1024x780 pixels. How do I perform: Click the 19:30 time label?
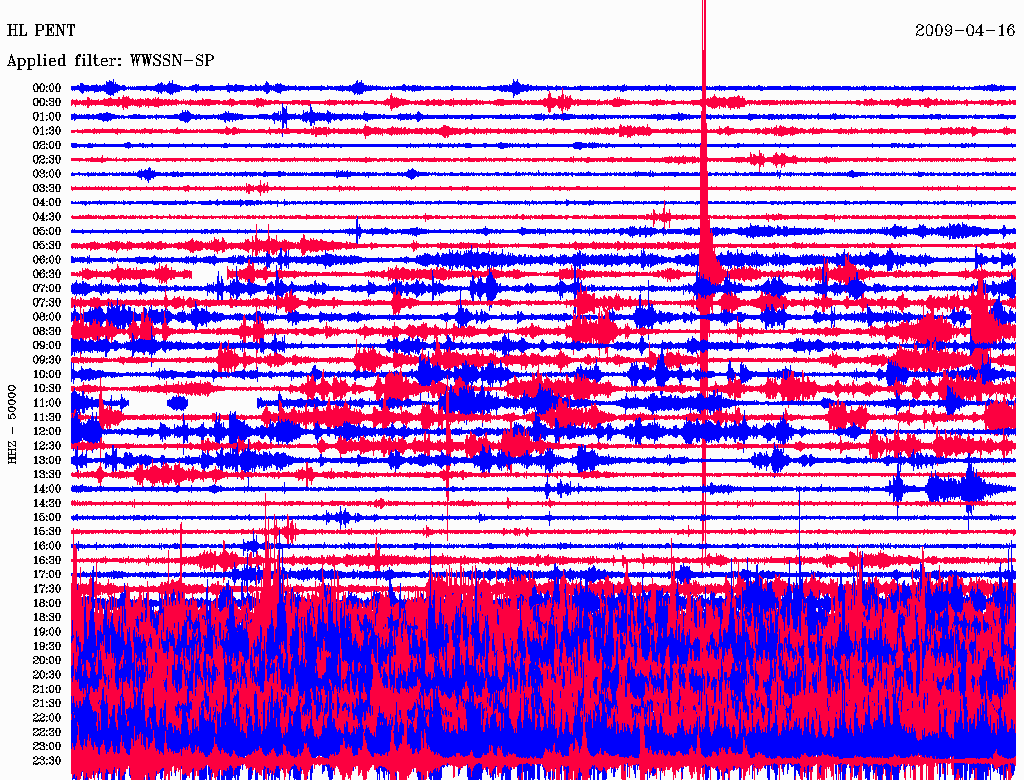tap(47, 646)
